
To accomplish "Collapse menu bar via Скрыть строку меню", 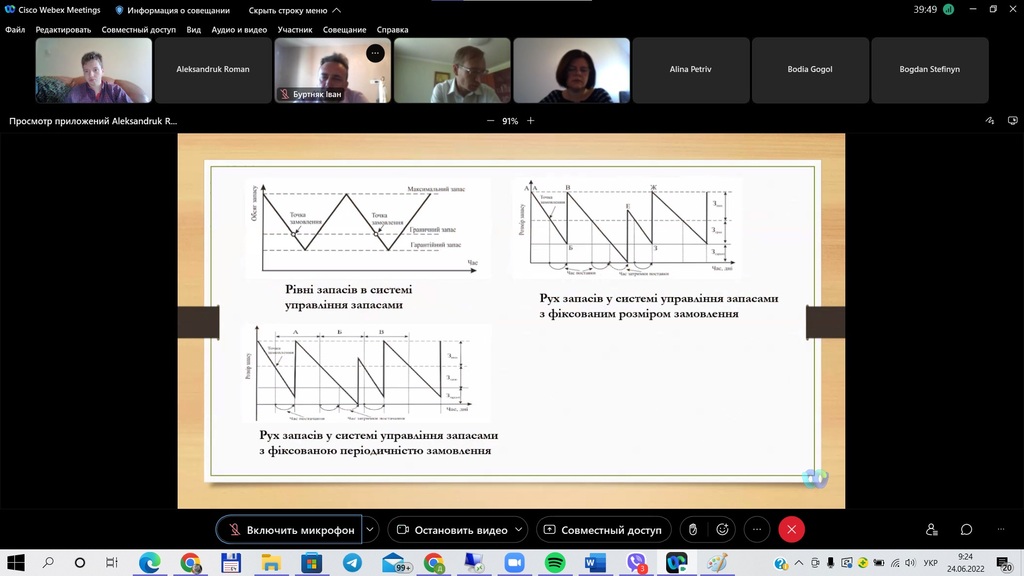I will click(293, 10).
